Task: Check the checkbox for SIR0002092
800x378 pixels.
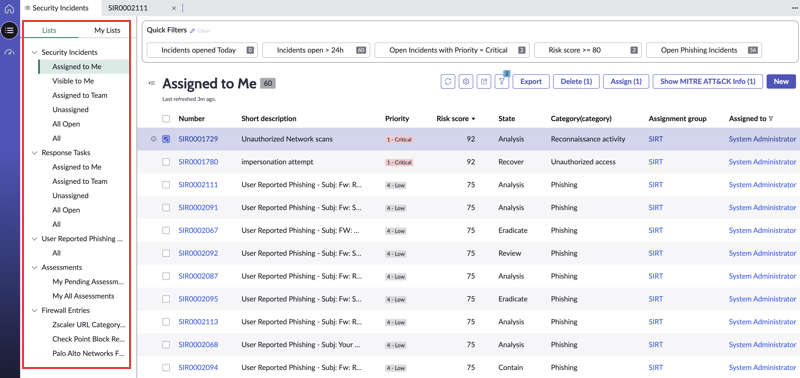Action: [x=166, y=253]
